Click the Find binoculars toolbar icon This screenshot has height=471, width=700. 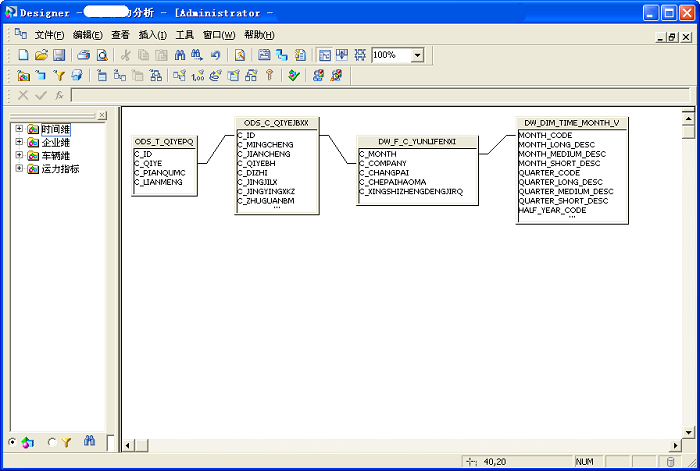click(x=179, y=55)
